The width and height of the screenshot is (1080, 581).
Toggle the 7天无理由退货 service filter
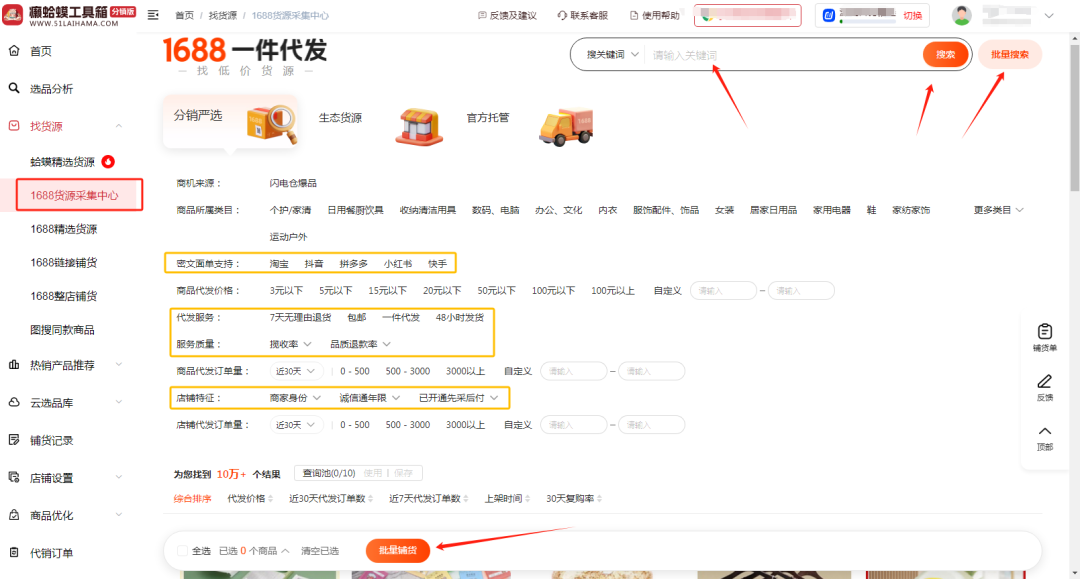[300, 317]
